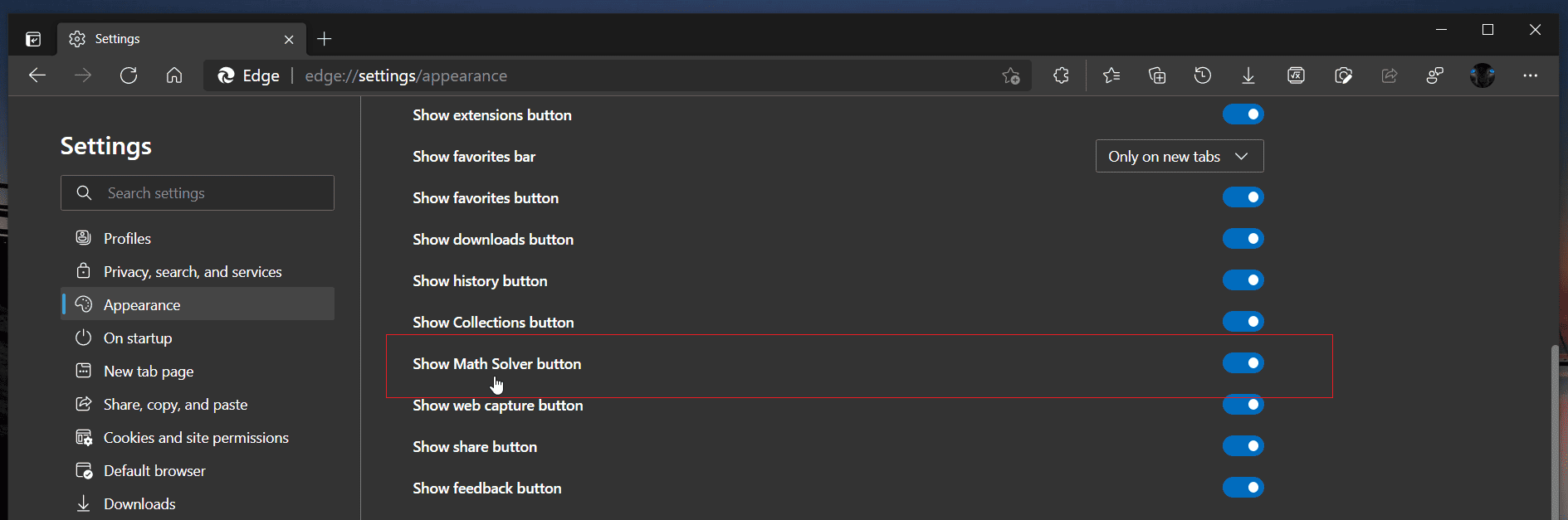Viewport: 1568px width, 520px height.
Task: Click the Search settings field
Action: 198,192
